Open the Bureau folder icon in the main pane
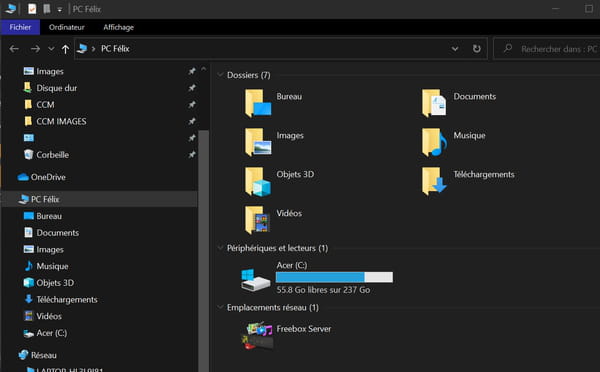The image size is (600, 372). (258, 103)
